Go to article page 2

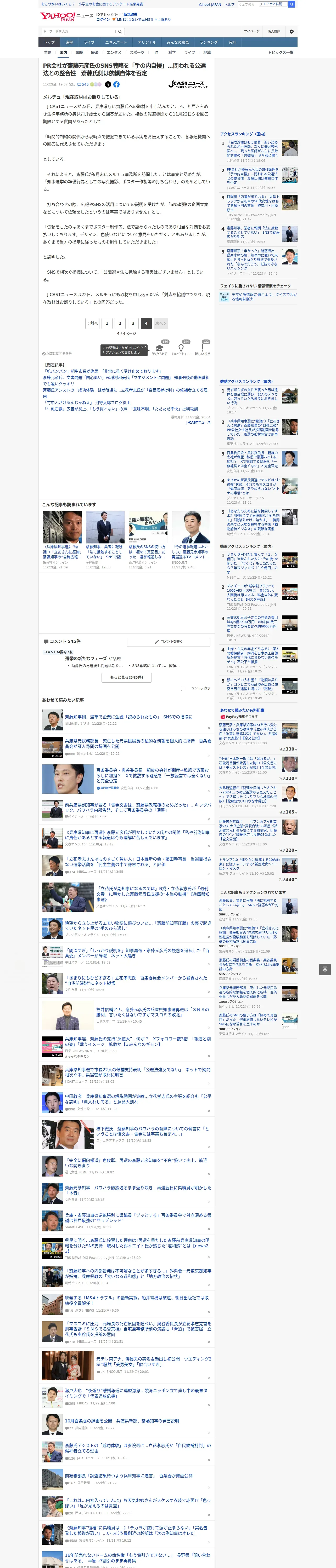(120, 323)
